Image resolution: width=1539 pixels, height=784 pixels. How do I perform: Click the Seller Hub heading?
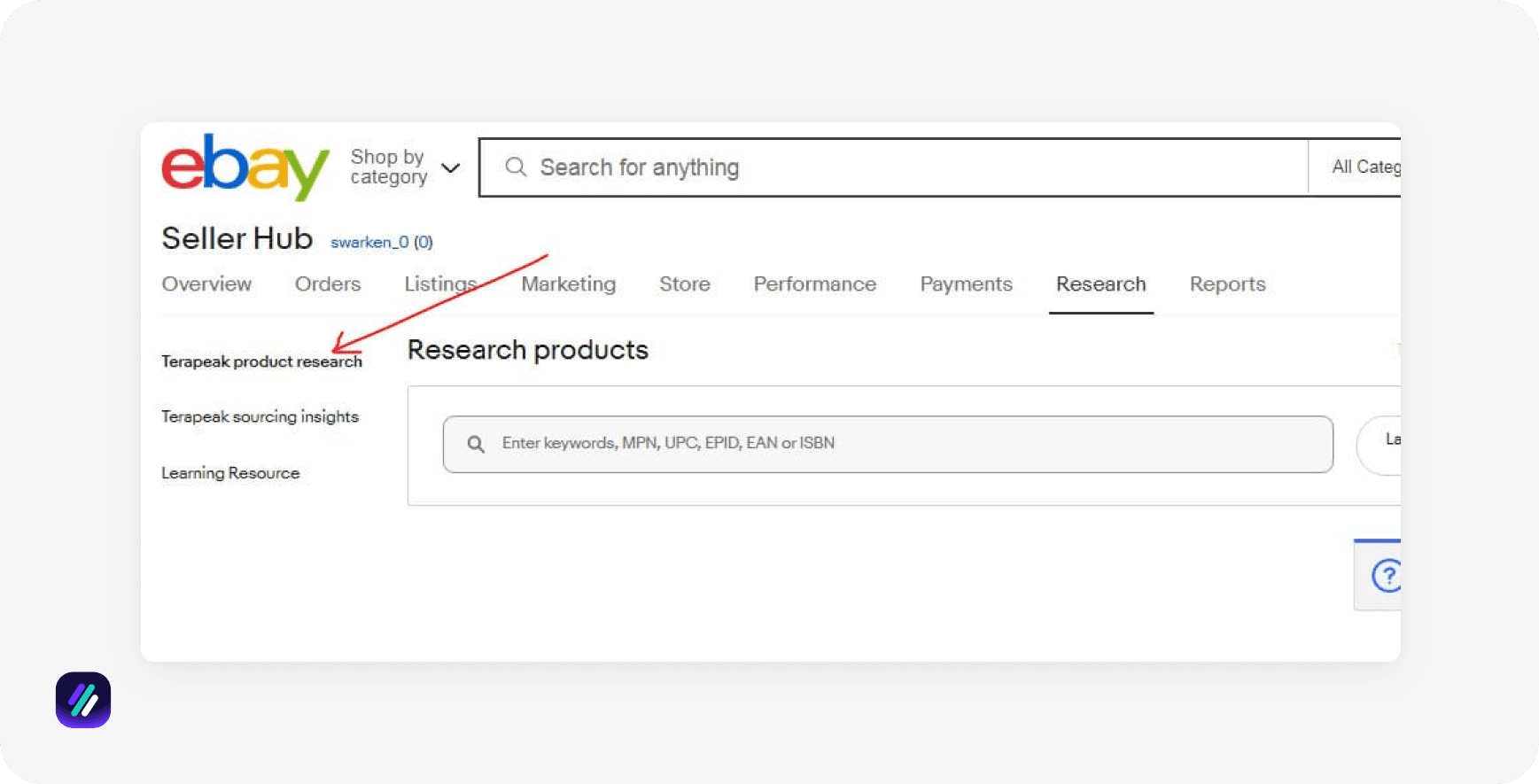(x=237, y=238)
